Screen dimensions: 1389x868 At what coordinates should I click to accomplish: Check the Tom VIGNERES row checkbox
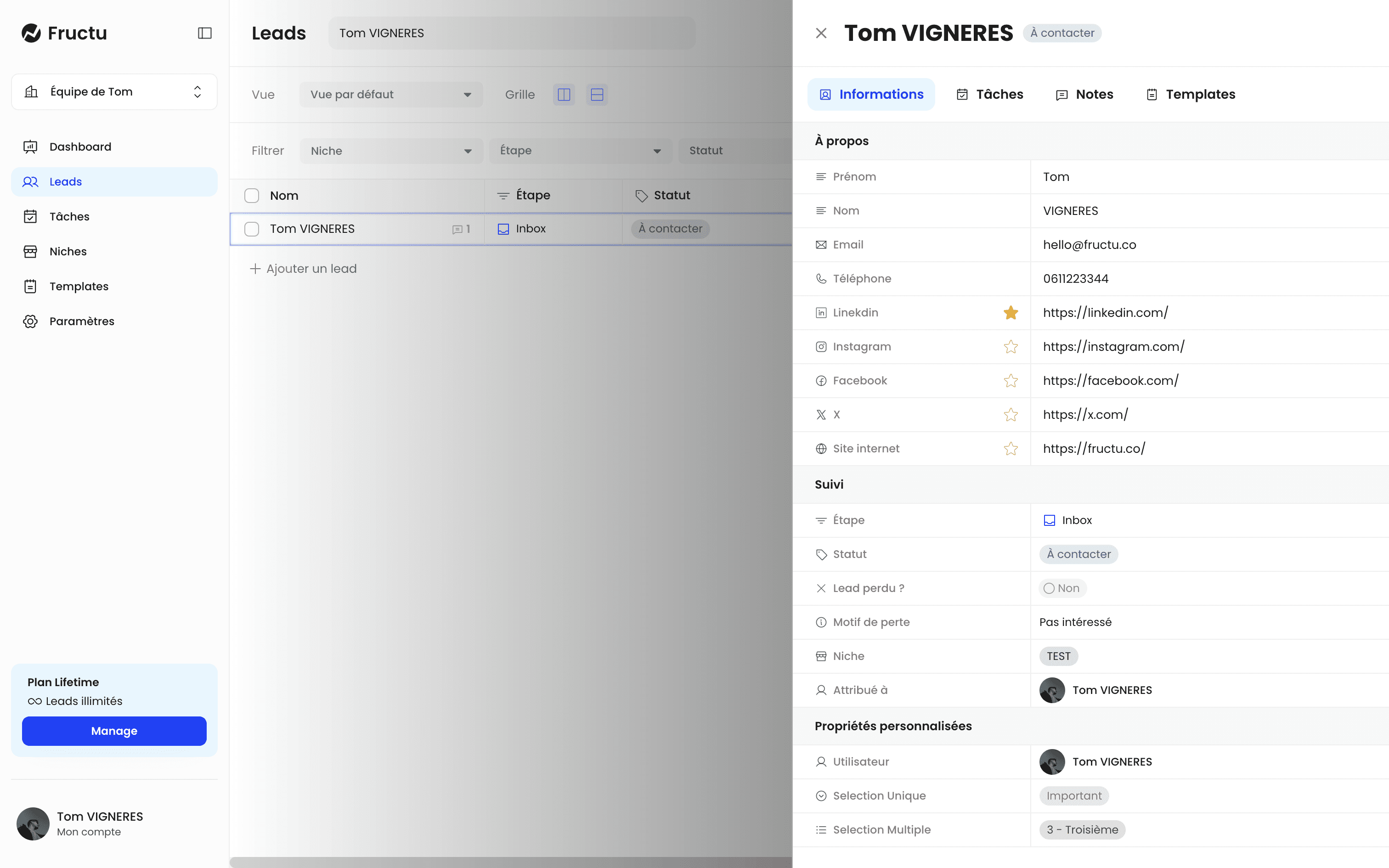coord(251,229)
